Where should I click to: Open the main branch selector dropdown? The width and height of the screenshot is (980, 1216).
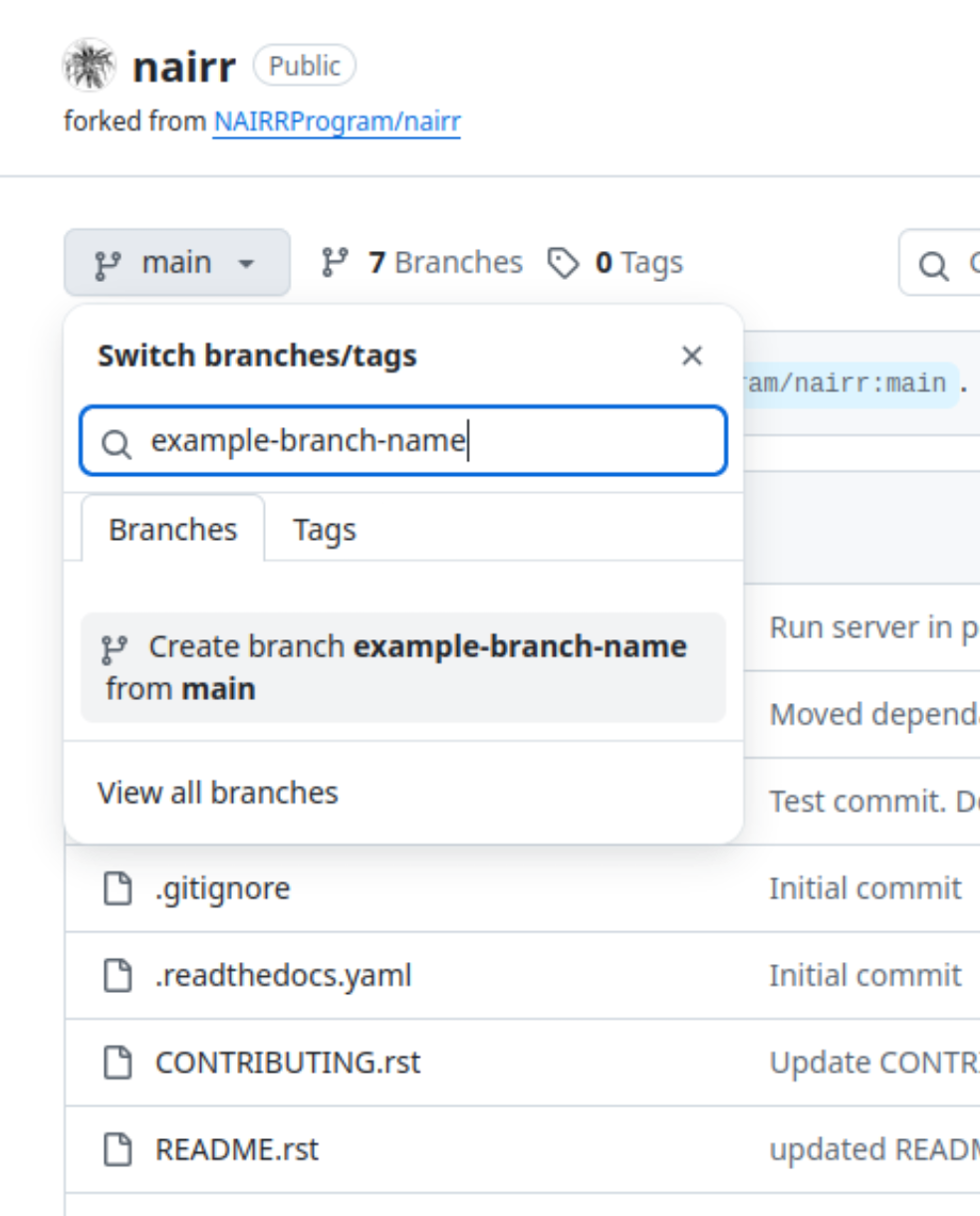click(x=177, y=263)
